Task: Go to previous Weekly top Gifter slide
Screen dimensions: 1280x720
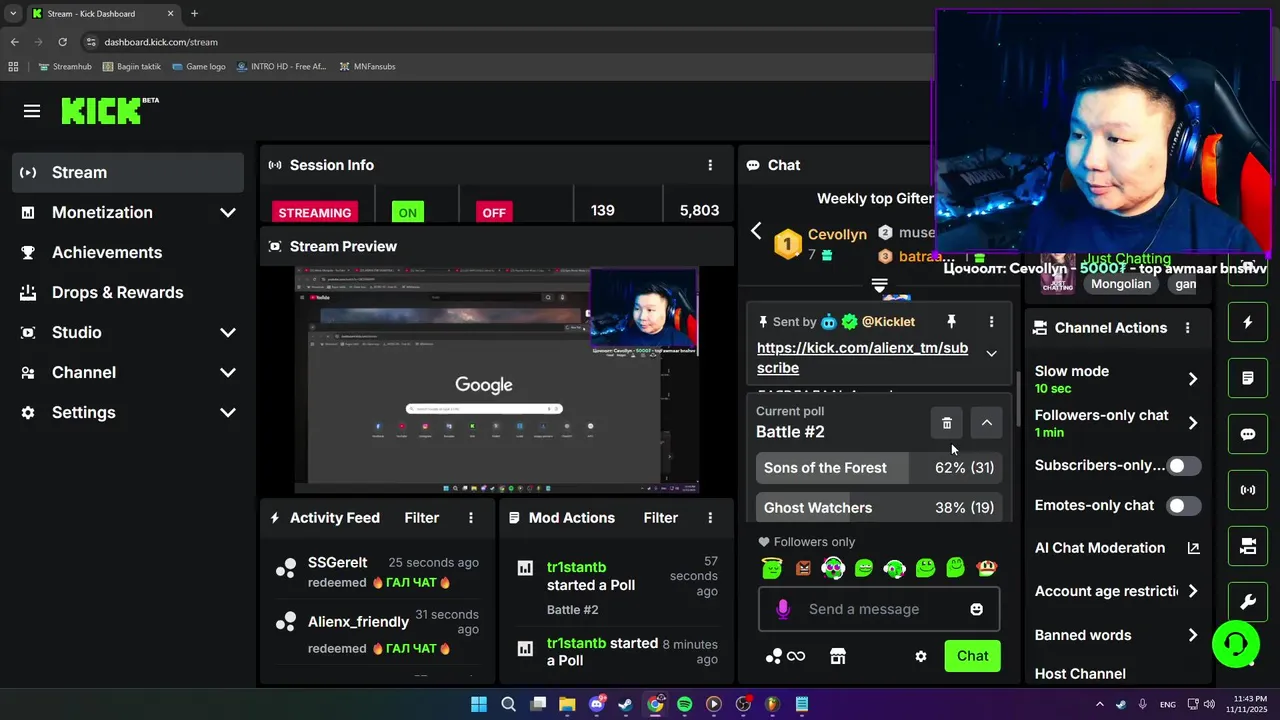Action: click(x=756, y=231)
